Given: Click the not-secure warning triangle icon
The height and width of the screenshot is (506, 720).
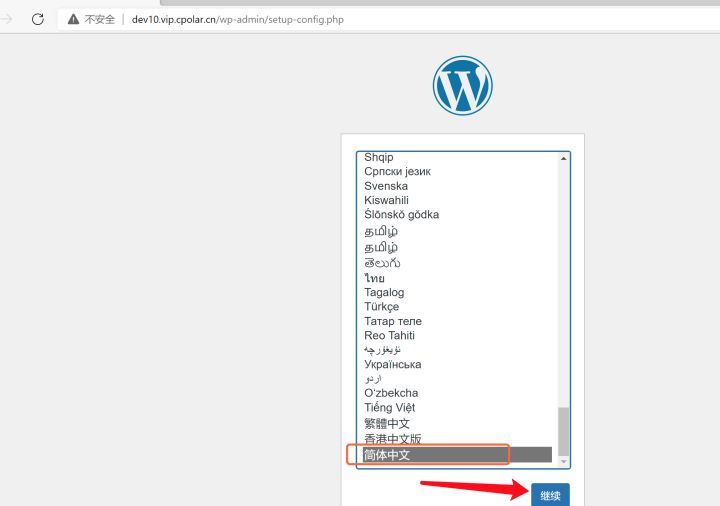Looking at the screenshot, I should (73, 19).
